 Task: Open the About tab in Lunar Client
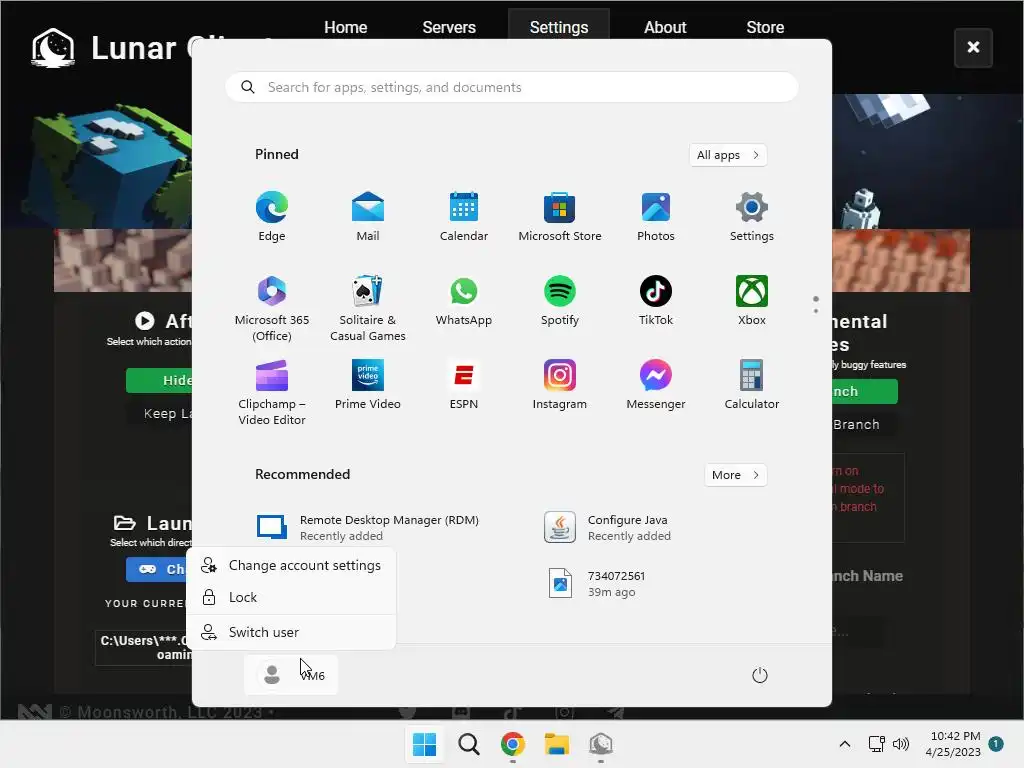tap(665, 27)
